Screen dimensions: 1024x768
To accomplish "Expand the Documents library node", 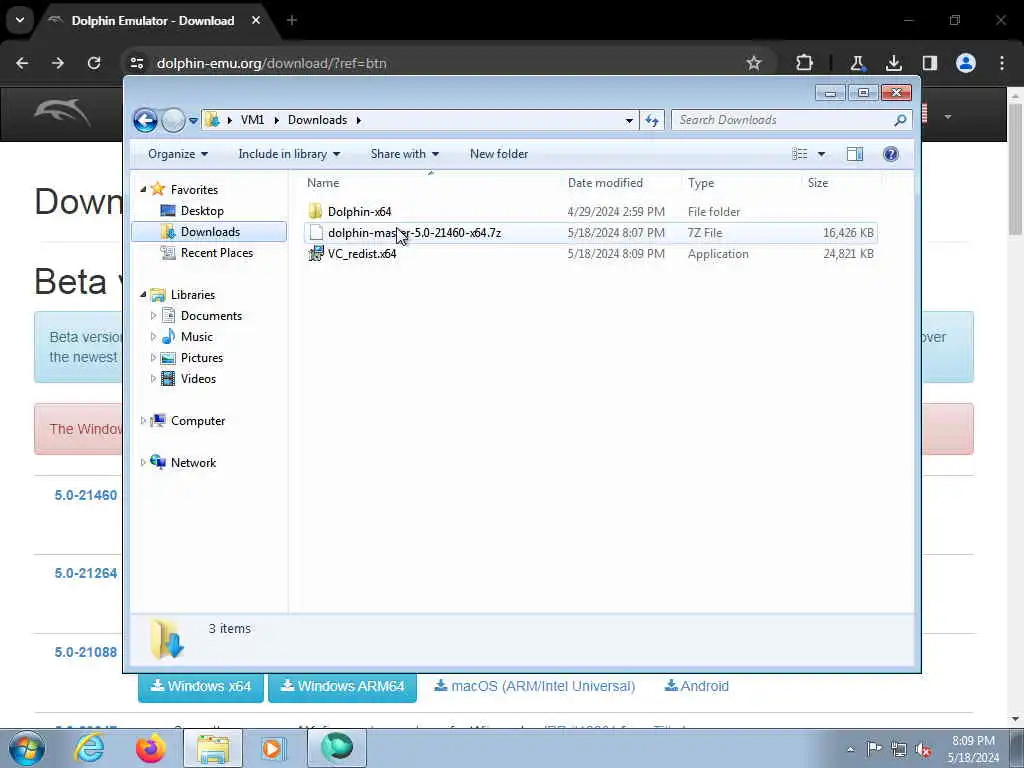I will coord(153,315).
